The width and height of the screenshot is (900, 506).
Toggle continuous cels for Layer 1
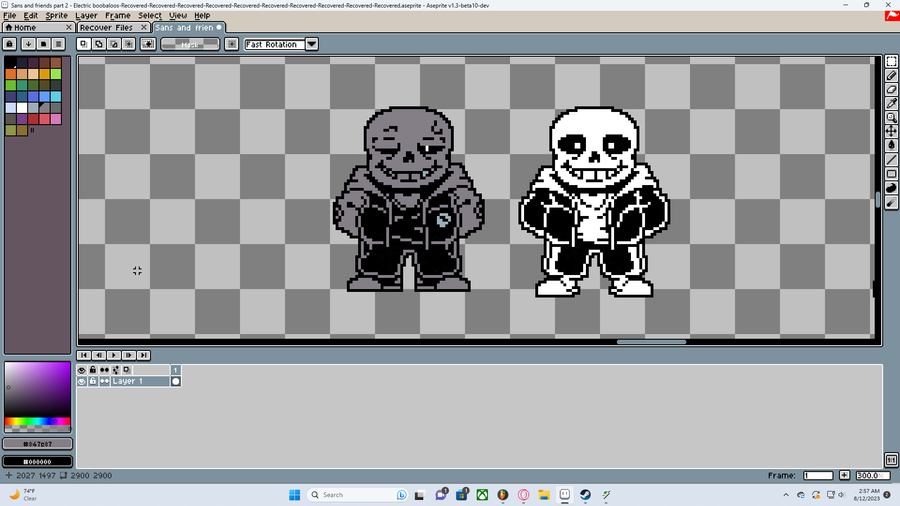104,382
